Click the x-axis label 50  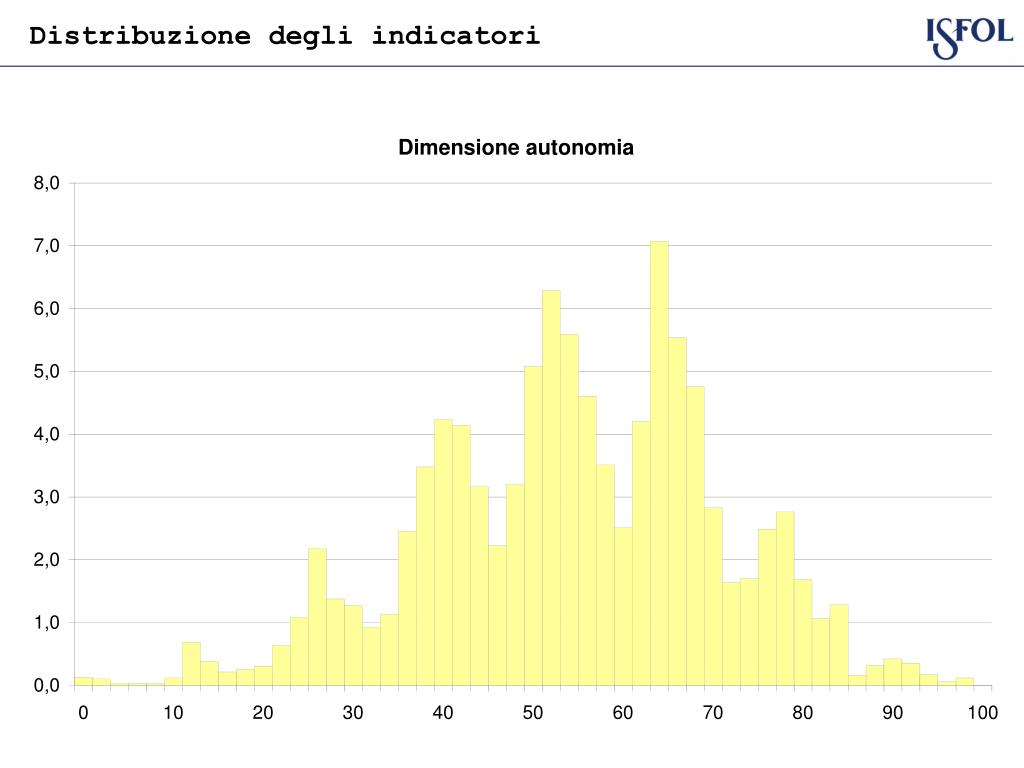[x=533, y=712]
